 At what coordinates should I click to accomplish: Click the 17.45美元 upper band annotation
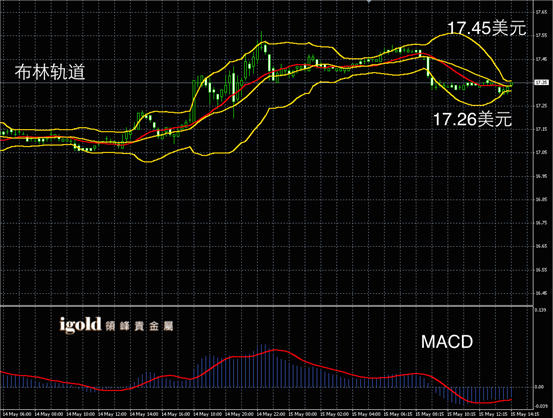(x=487, y=28)
